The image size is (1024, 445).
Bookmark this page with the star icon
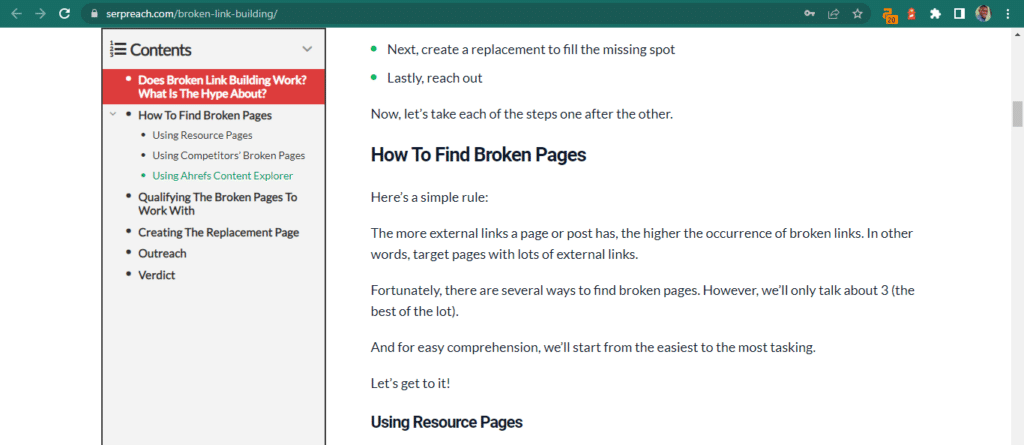tap(857, 14)
